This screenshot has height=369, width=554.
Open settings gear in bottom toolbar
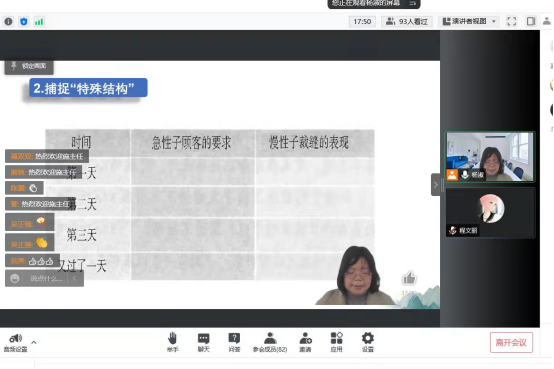[367, 342]
